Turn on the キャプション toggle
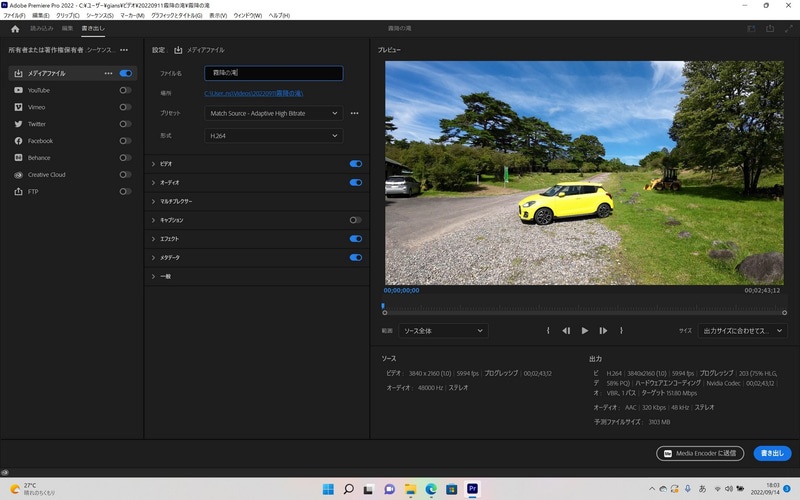The image size is (800, 500). pos(355,220)
